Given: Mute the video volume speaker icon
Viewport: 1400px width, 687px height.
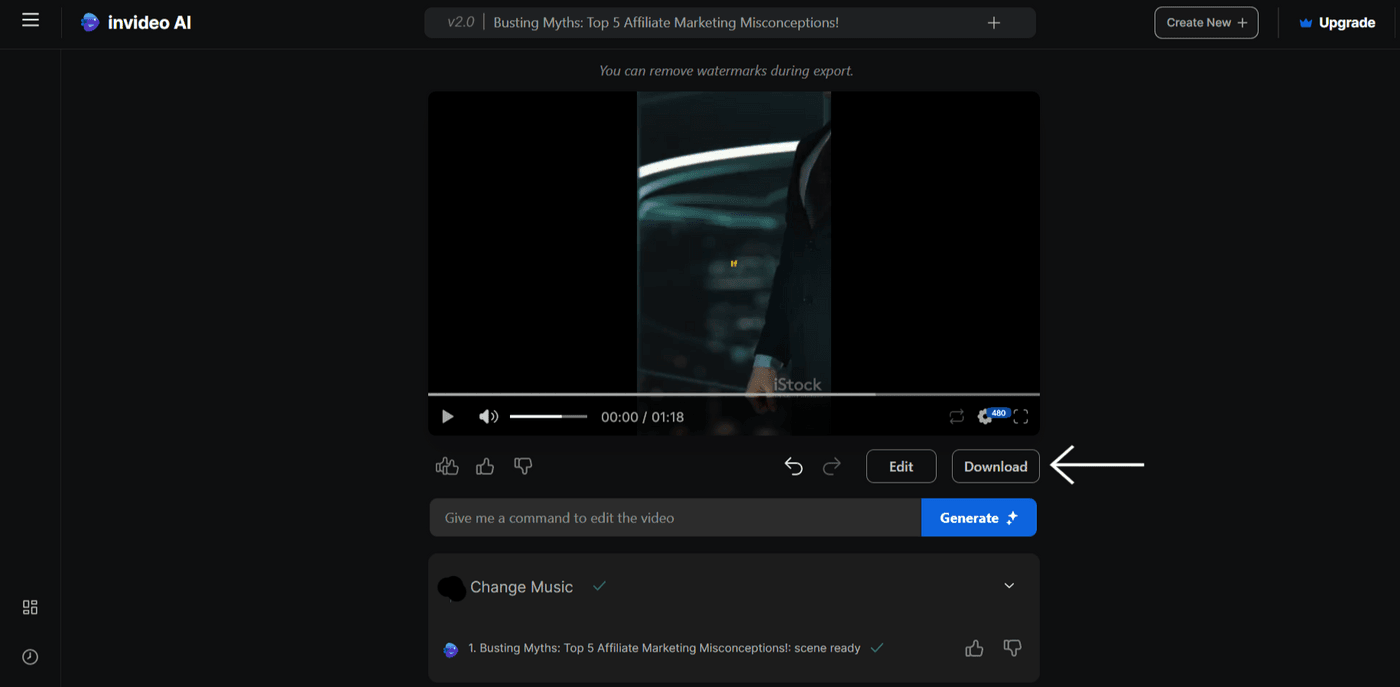Looking at the screenshot, I should click(x=488, y=417).
